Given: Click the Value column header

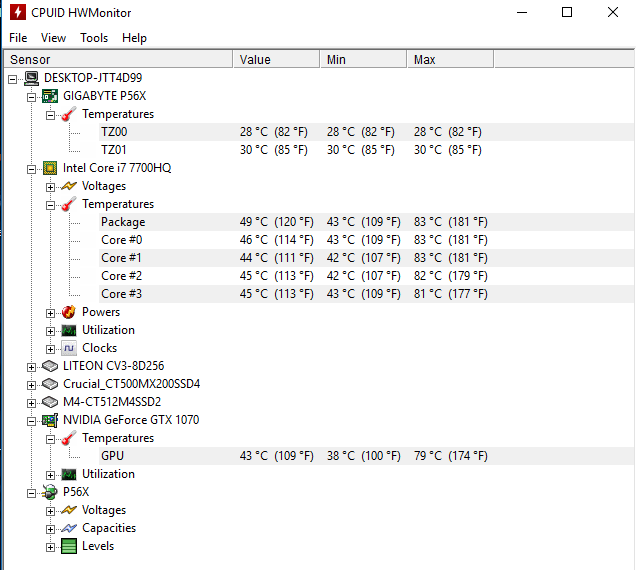Looking at the screenshot, I should [277, 59].
